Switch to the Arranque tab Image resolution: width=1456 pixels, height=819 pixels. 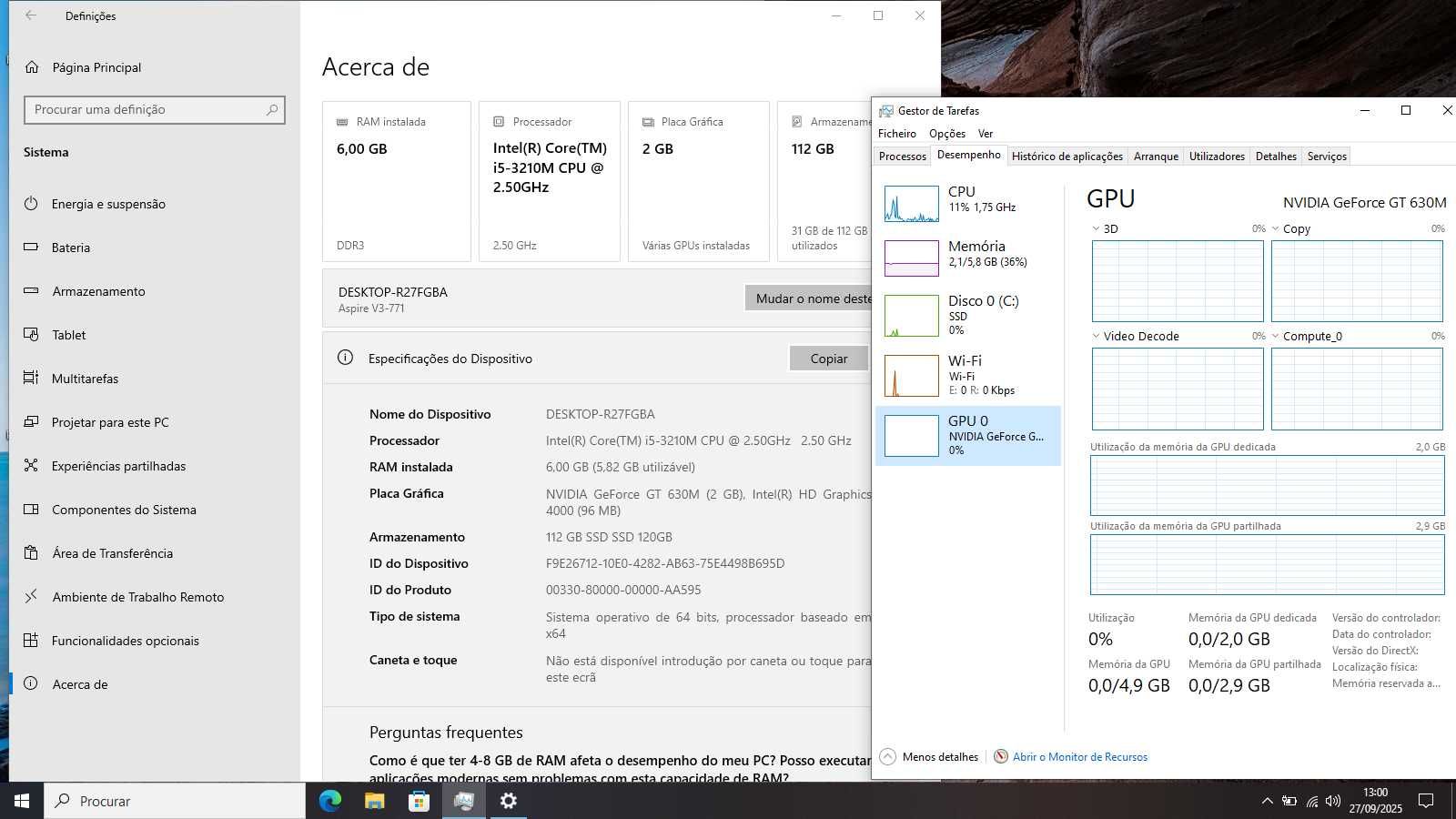coord(1156,157)
